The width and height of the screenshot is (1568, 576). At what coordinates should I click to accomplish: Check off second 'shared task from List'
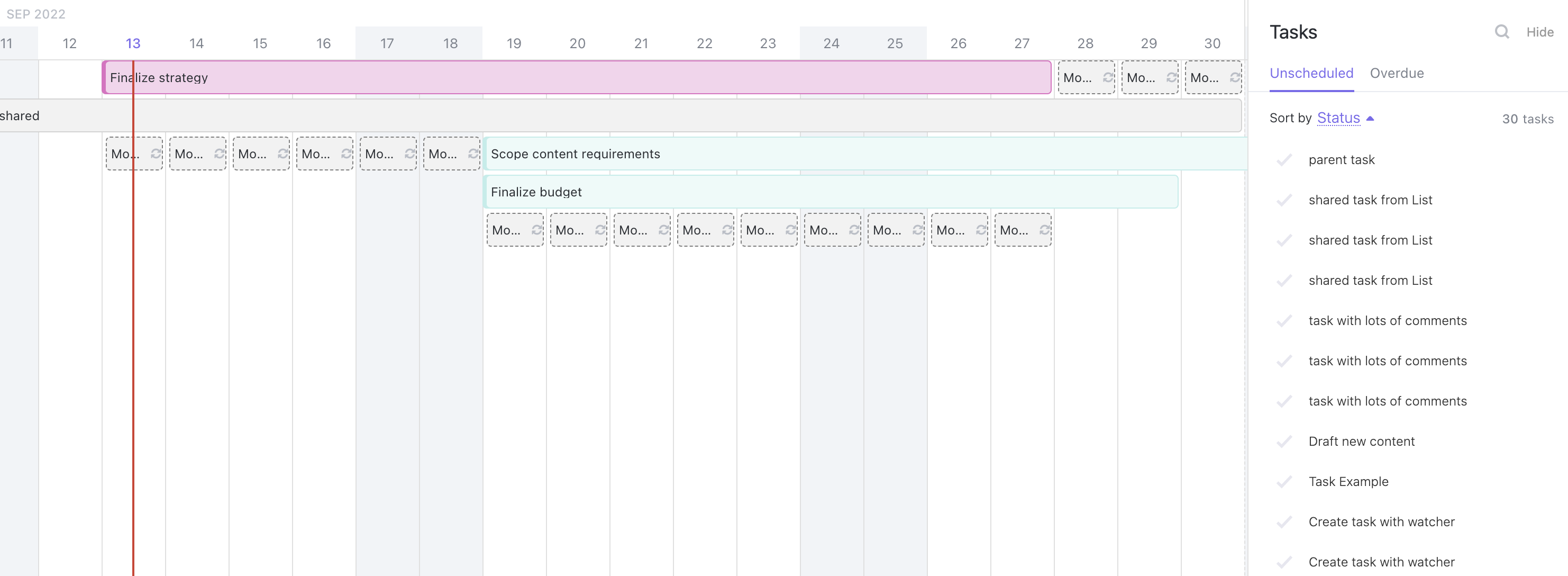tap(1284, 240)
